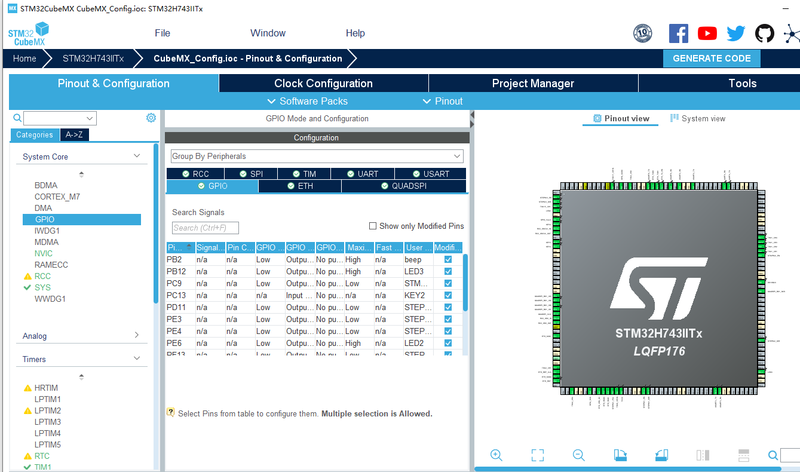
Task: Toggle the split vertical view icon
Action: pyautogui.click(x=703, y=455)
